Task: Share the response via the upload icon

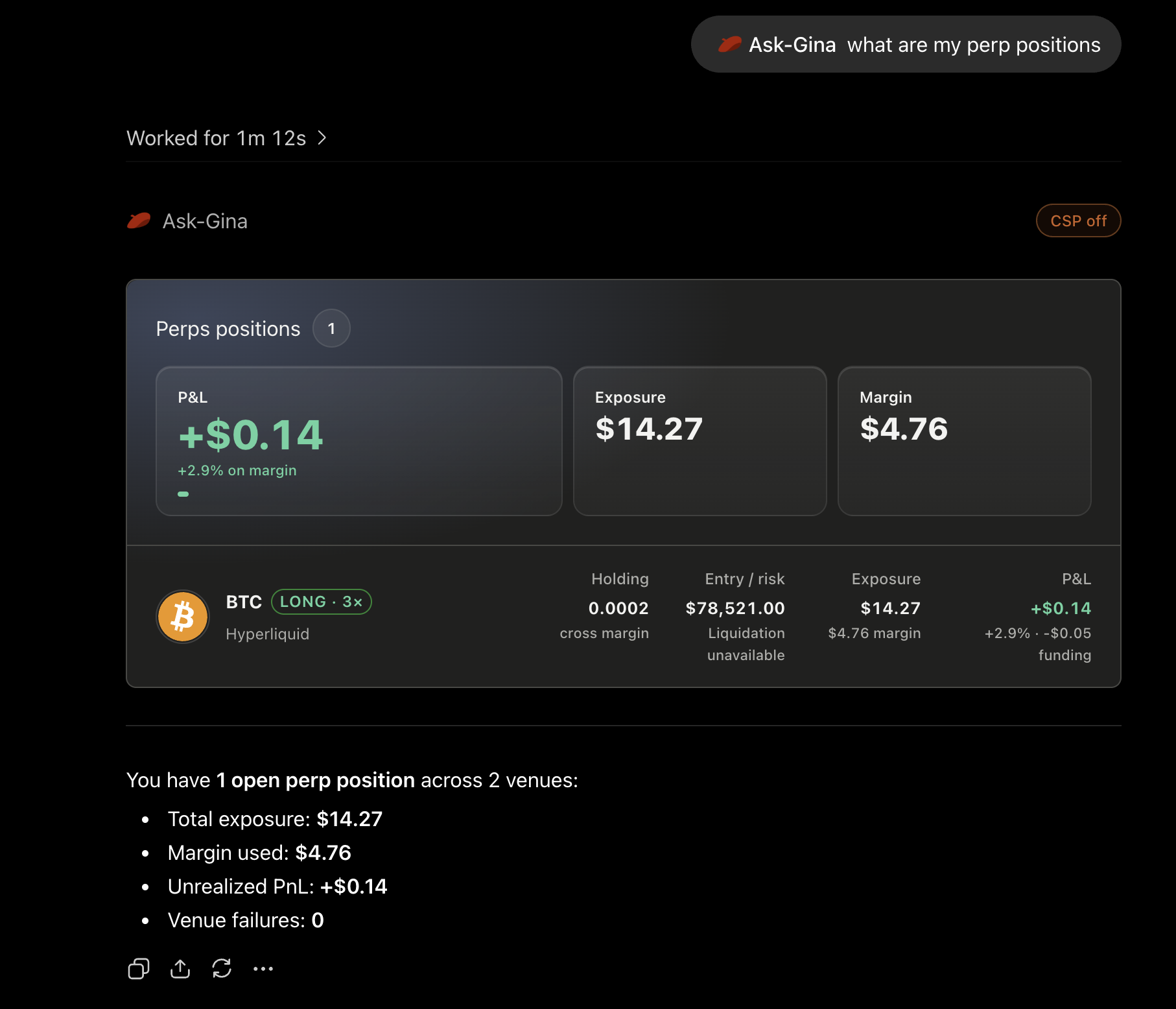Action: pos(180,969)
